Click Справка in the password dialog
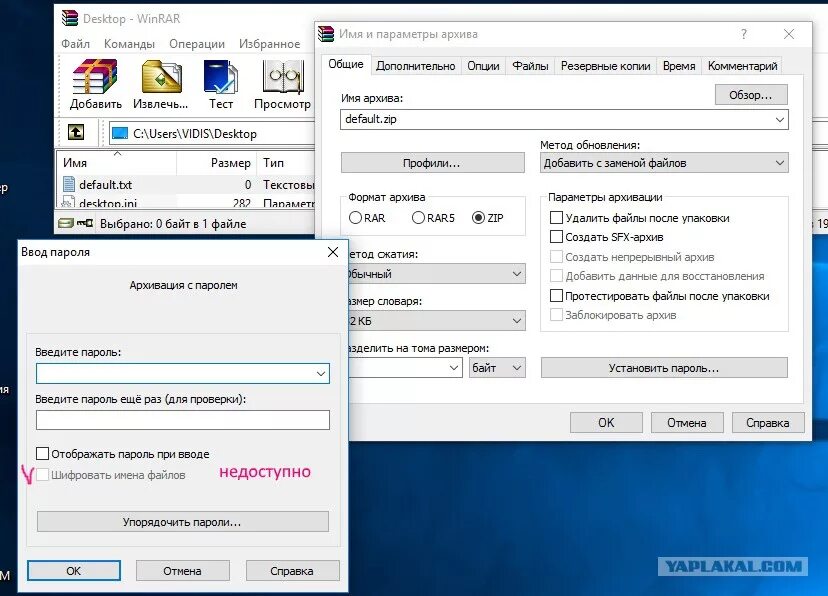Screen dimensions: 828x596 click(292, 571)
